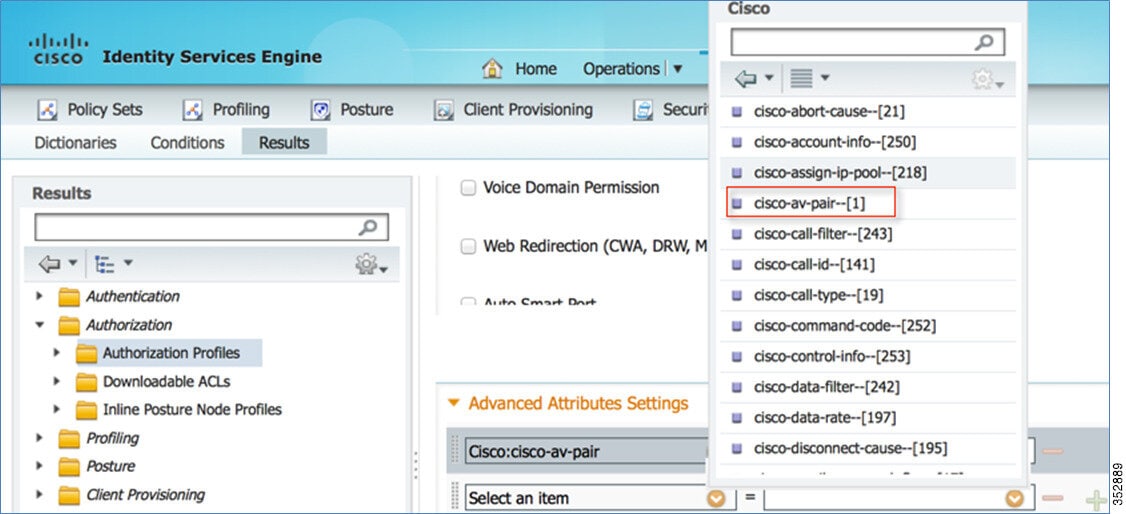Open the Operations menu
This screenshot has width=1126, height=514.
coord(633,69)
